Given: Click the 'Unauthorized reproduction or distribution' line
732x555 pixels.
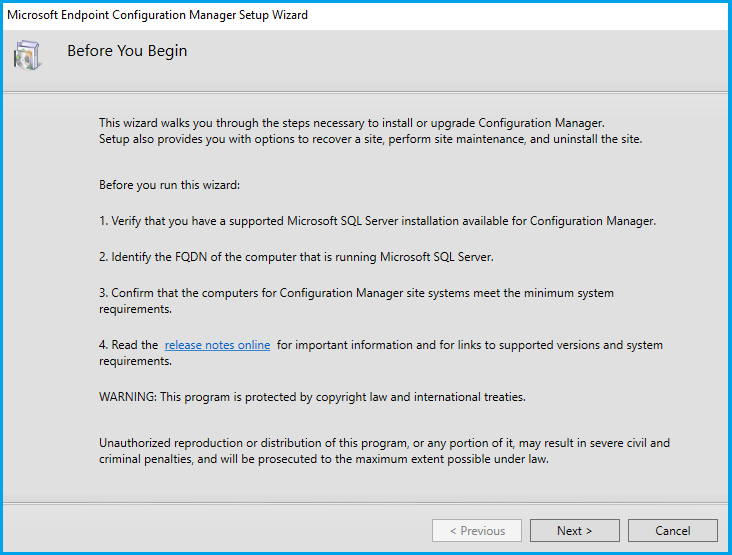Looking at the screenshot, I should 384,443.
